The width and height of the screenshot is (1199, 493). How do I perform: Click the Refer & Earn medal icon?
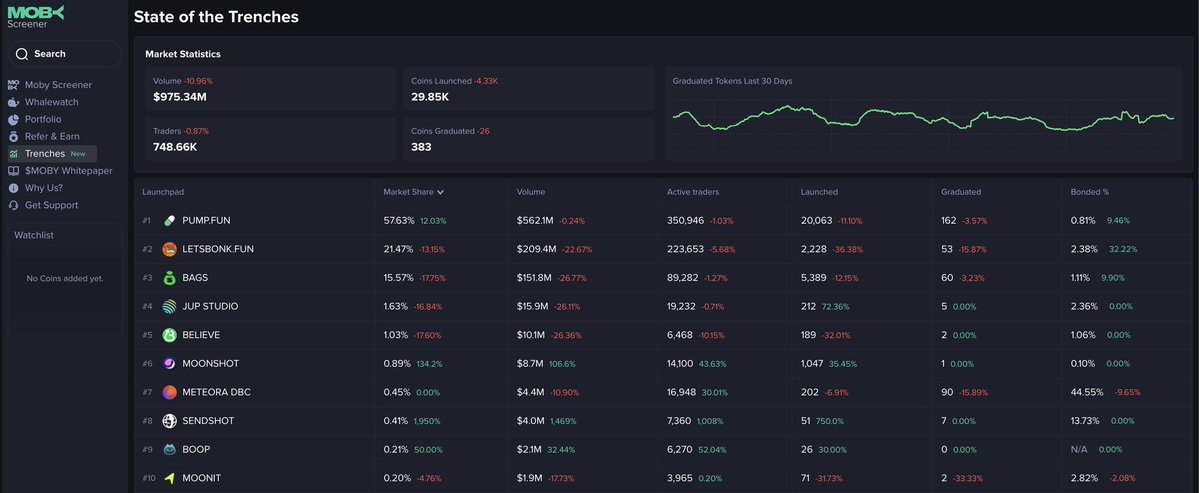(13, 137)
